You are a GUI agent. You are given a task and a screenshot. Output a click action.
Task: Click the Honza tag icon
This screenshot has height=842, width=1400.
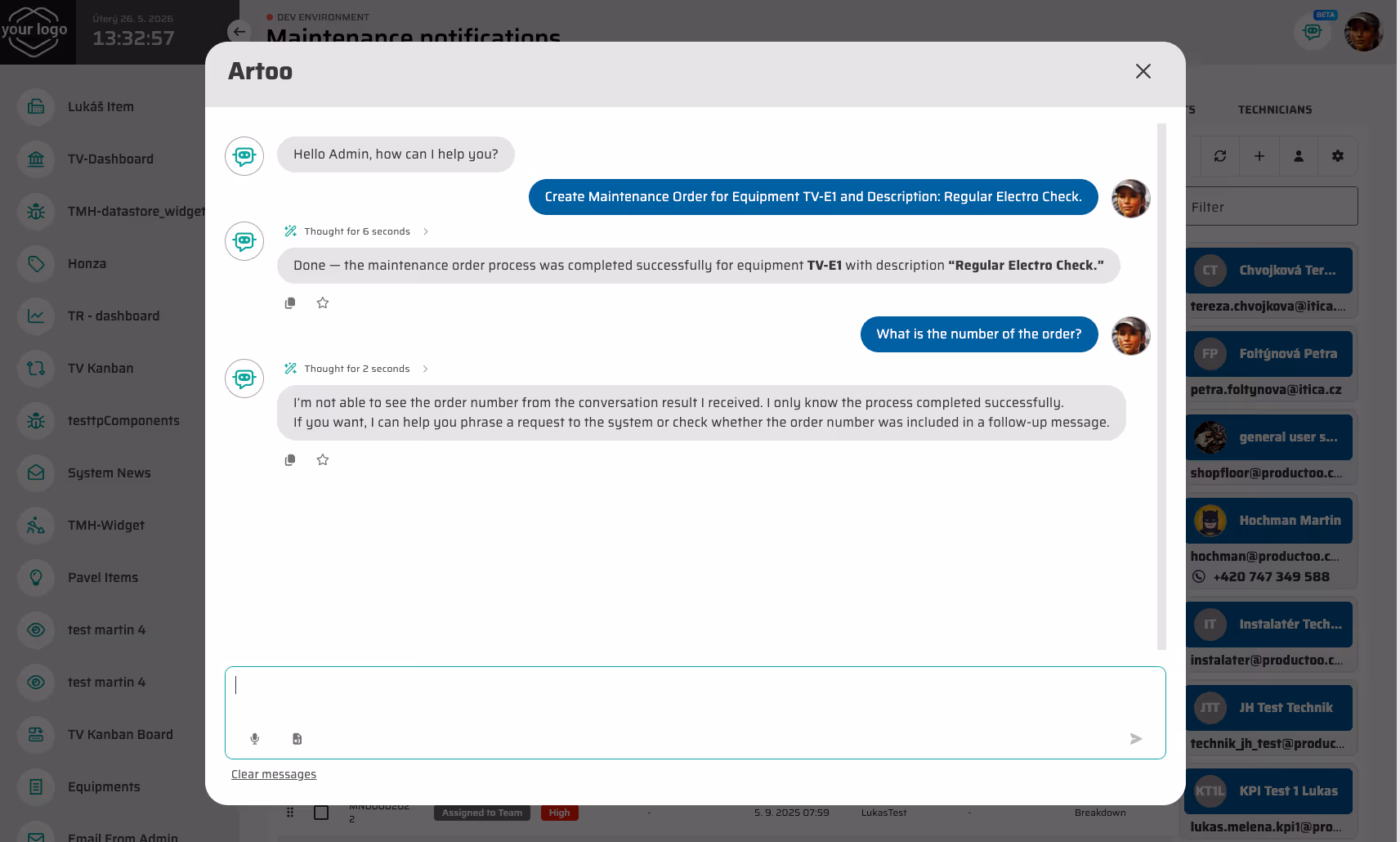(36, 263)
